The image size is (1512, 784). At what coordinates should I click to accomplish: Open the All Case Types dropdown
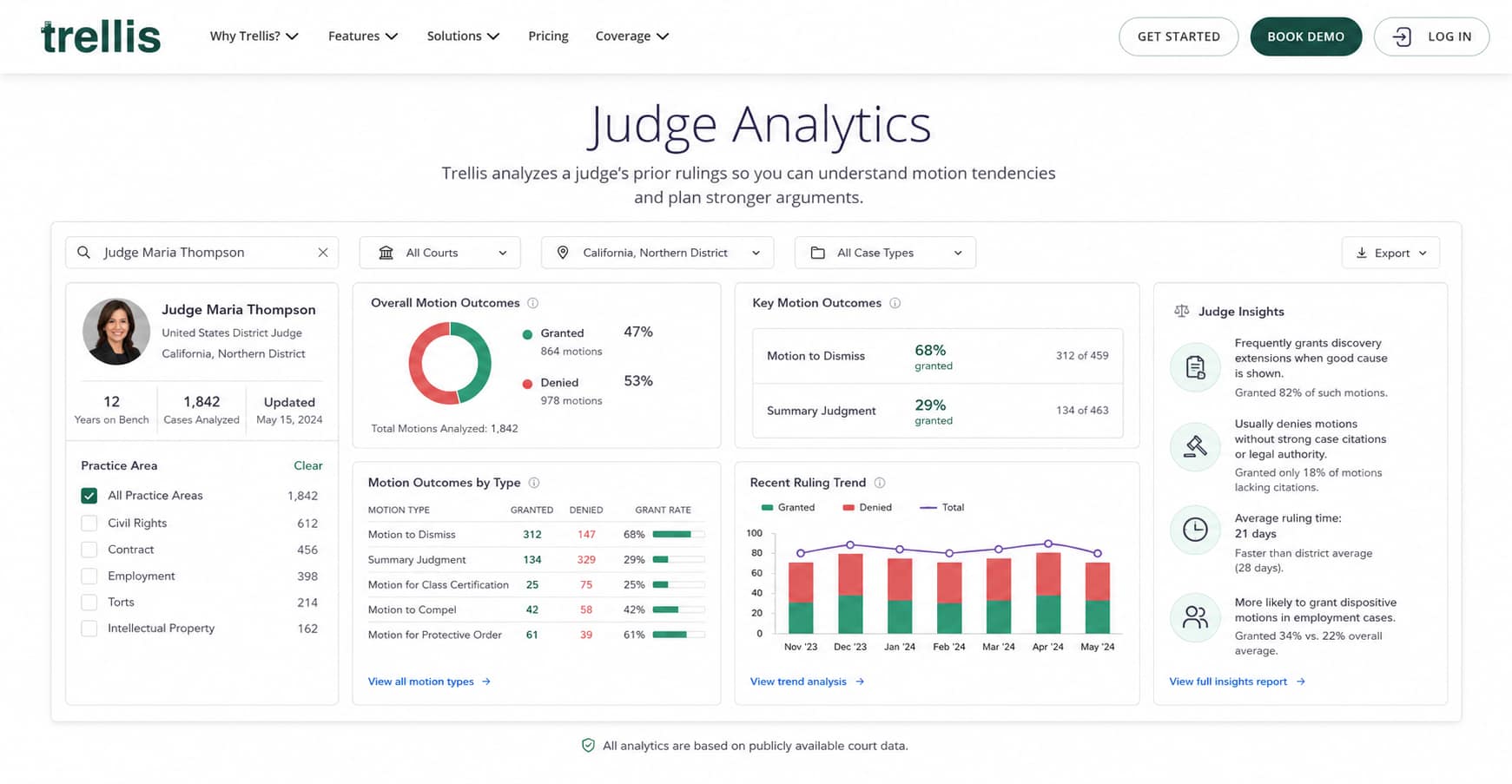[x=885, y=253]
